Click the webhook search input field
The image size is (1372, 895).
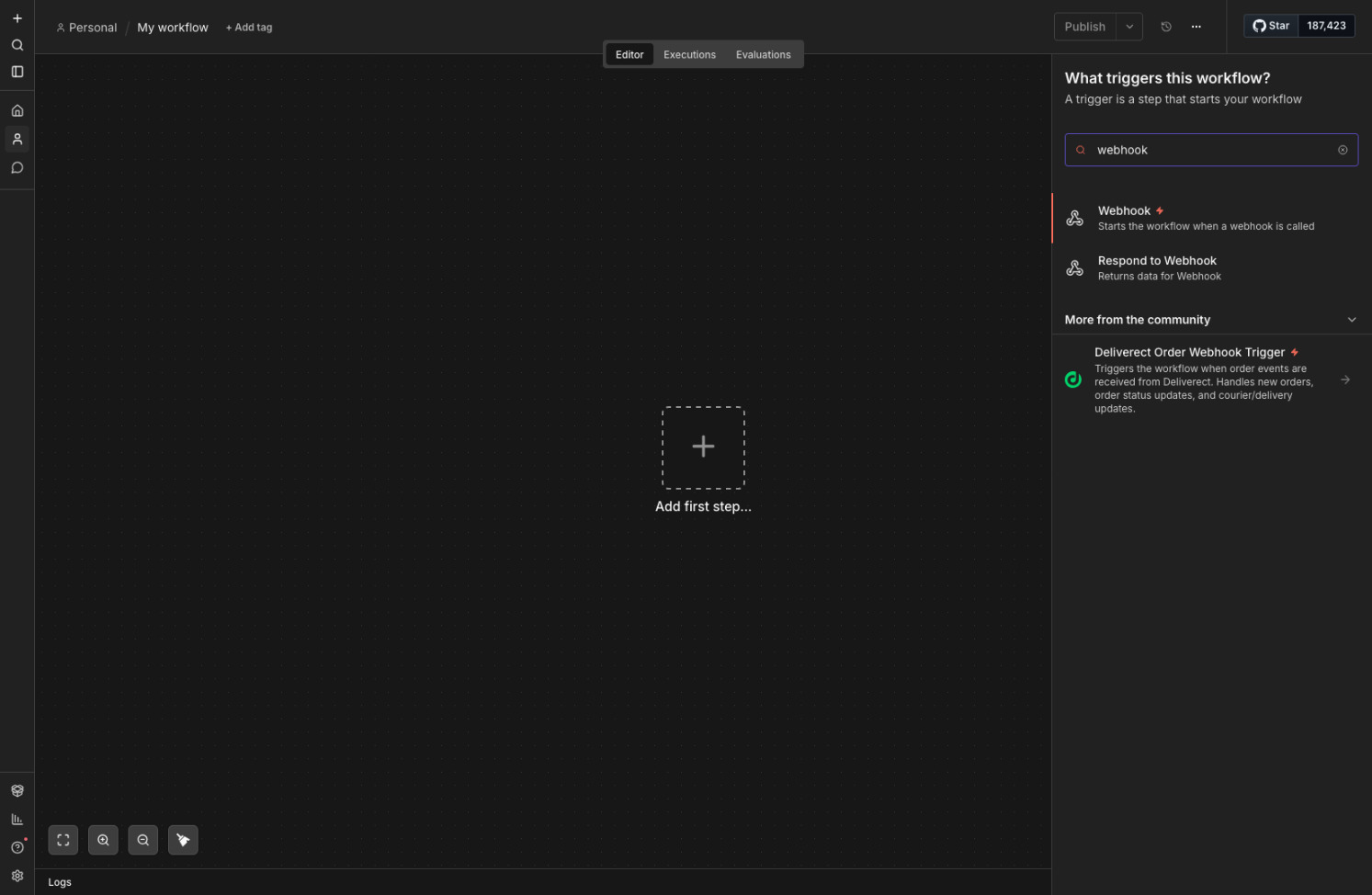pos(1211,150)
